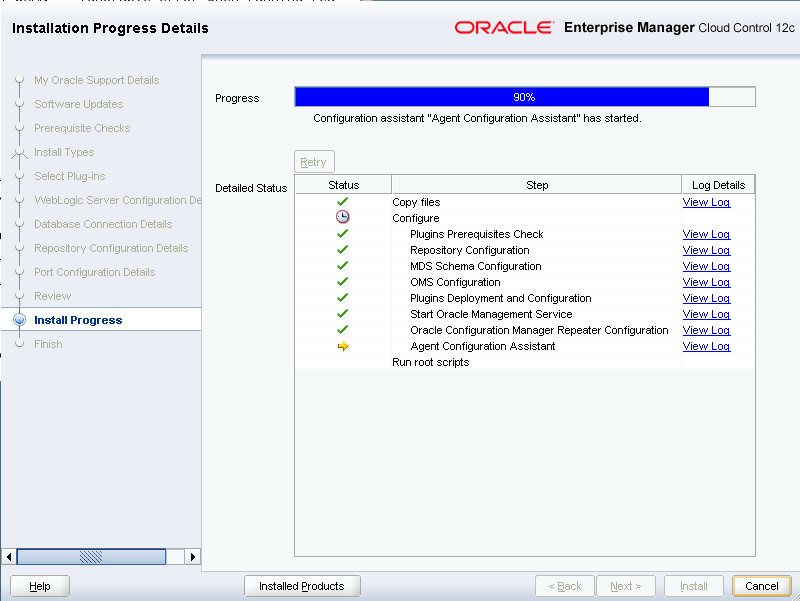Viewport: 800px width, 601px height.
Task: Open View Log for Plugins Deployment and Configuration
Action: pyautogui.click(x=706, y=298)
